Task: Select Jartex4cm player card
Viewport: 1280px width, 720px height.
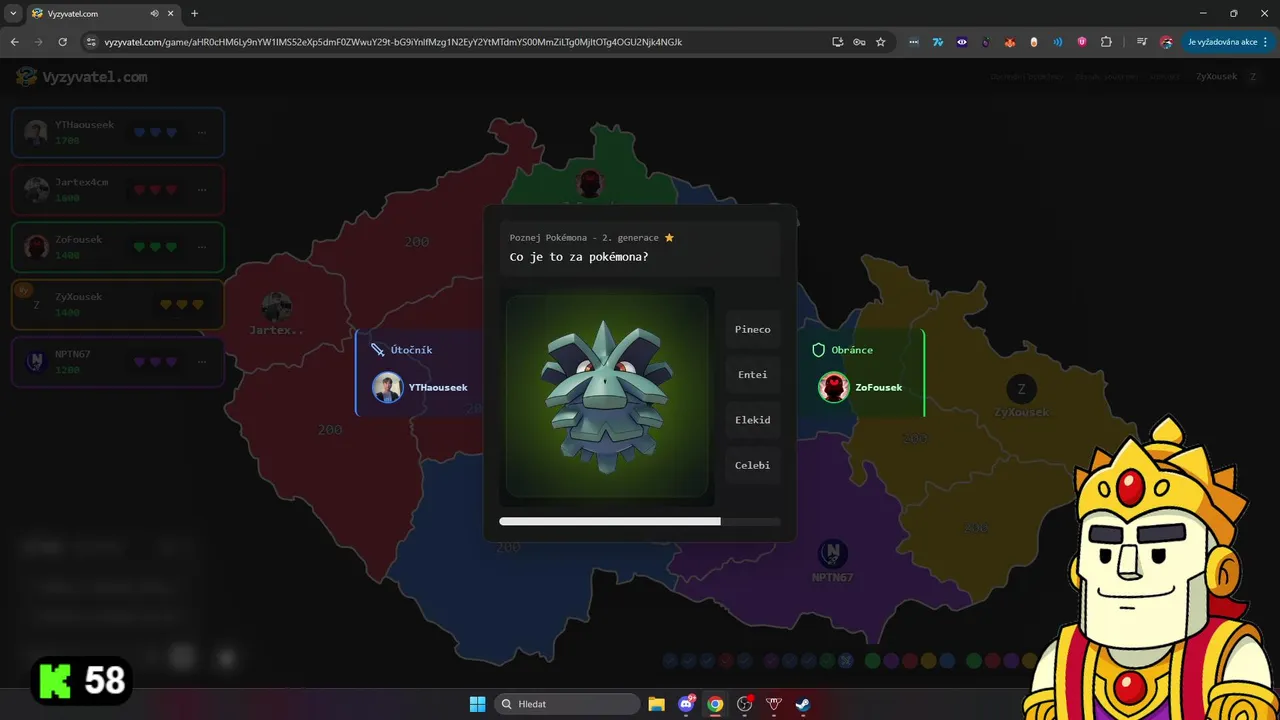Action: 118,190
